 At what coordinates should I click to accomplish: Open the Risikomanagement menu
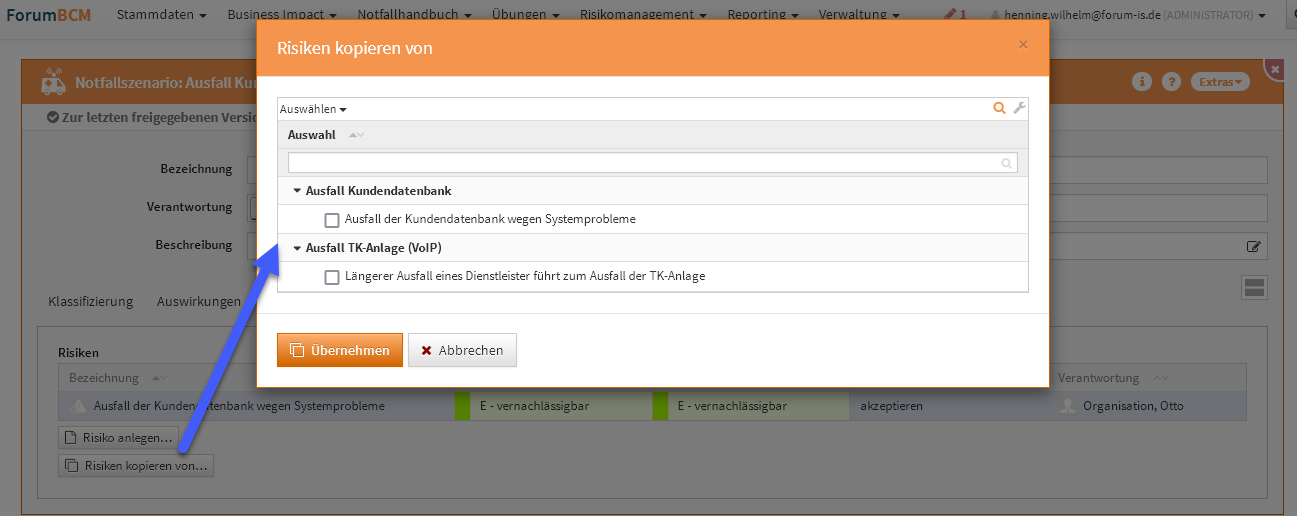tap(643, 15)
